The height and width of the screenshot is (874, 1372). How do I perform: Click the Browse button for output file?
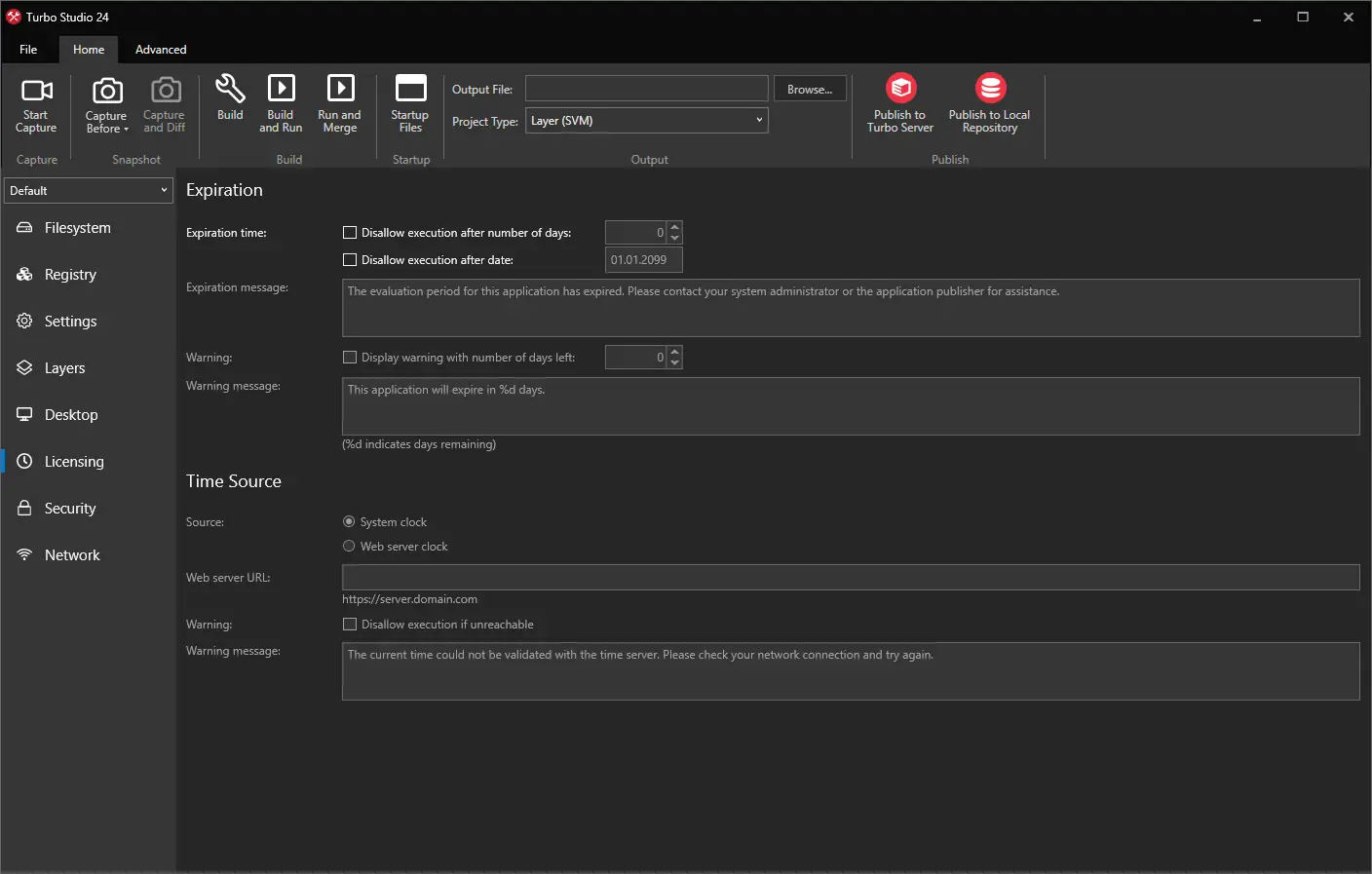[810, 90]
